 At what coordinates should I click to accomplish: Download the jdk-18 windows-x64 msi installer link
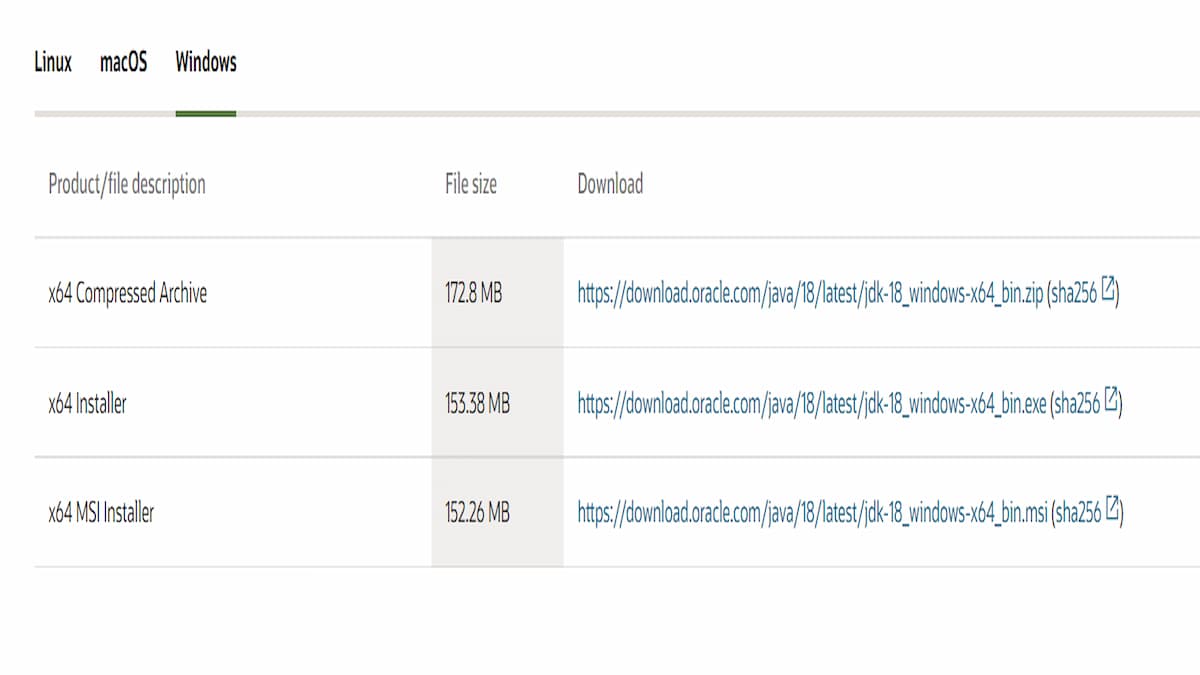point(812,513)
